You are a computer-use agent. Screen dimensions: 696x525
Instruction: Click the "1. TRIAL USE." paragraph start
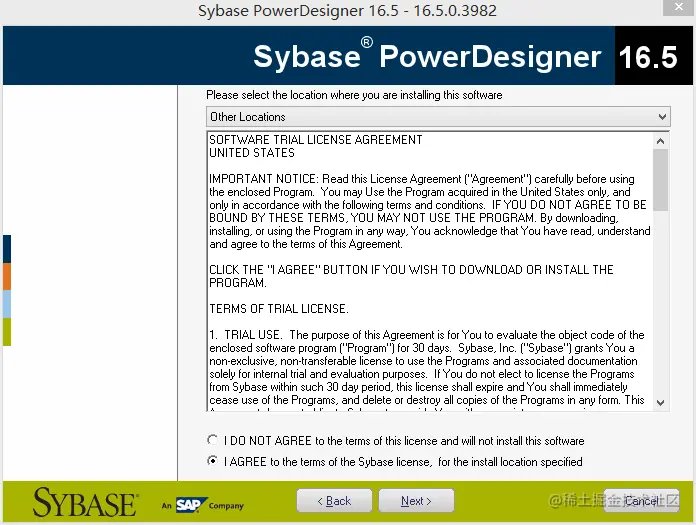click(245, 335)
